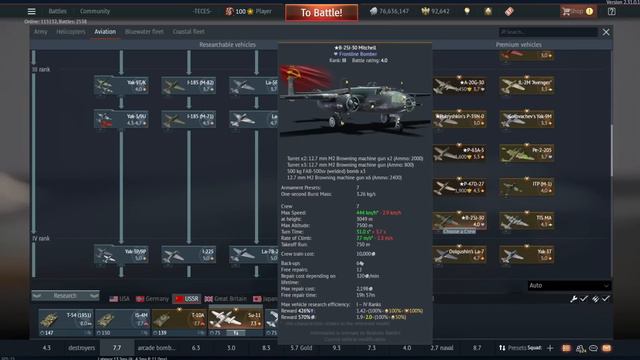Select the premium ITP (M-1) aircraft
The height and width of the screenshot is (360, 640).
point(527,187)
